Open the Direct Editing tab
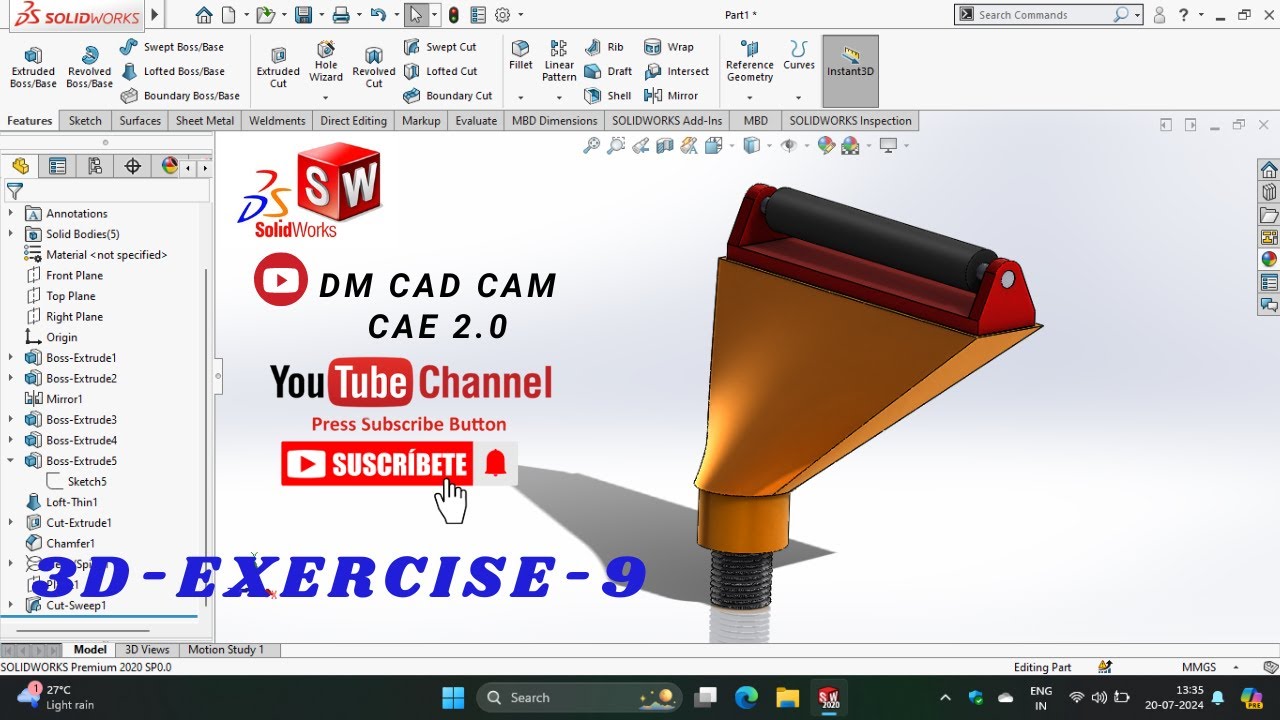Image resolution: width=1280 pixels, height=720 pixels. click(x=353, y=121)
